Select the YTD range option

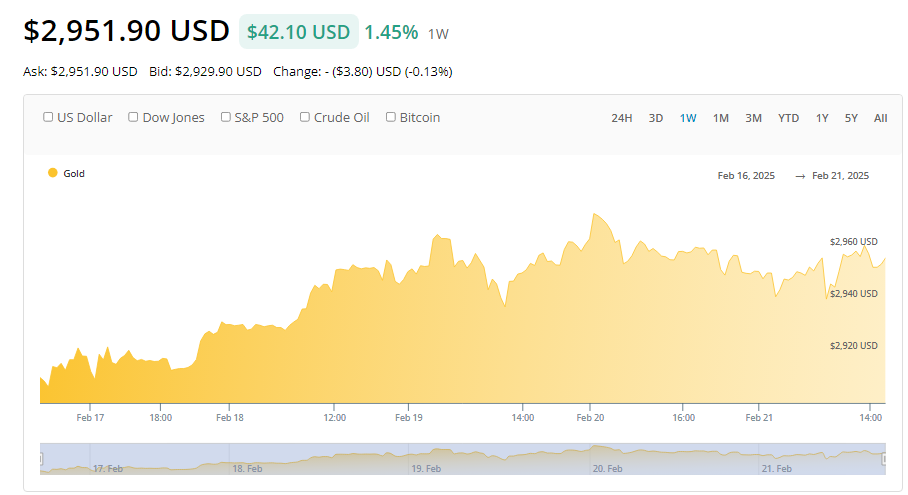788,118
